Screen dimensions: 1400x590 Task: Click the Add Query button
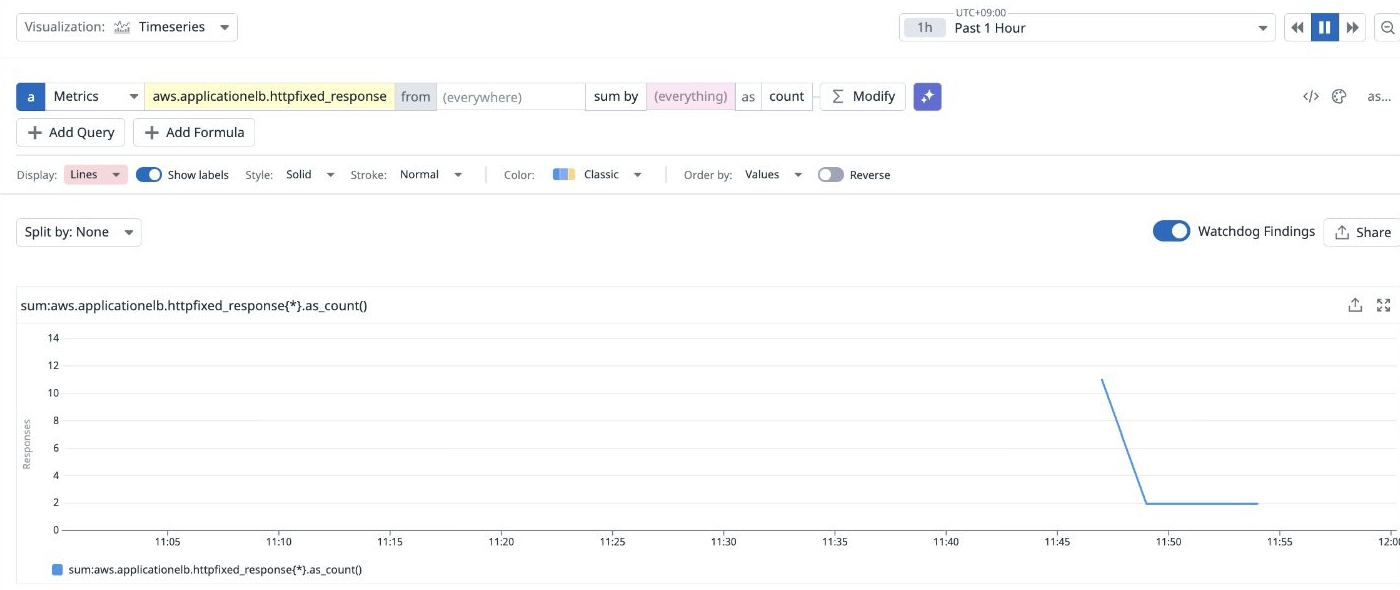tap(71, 132)
